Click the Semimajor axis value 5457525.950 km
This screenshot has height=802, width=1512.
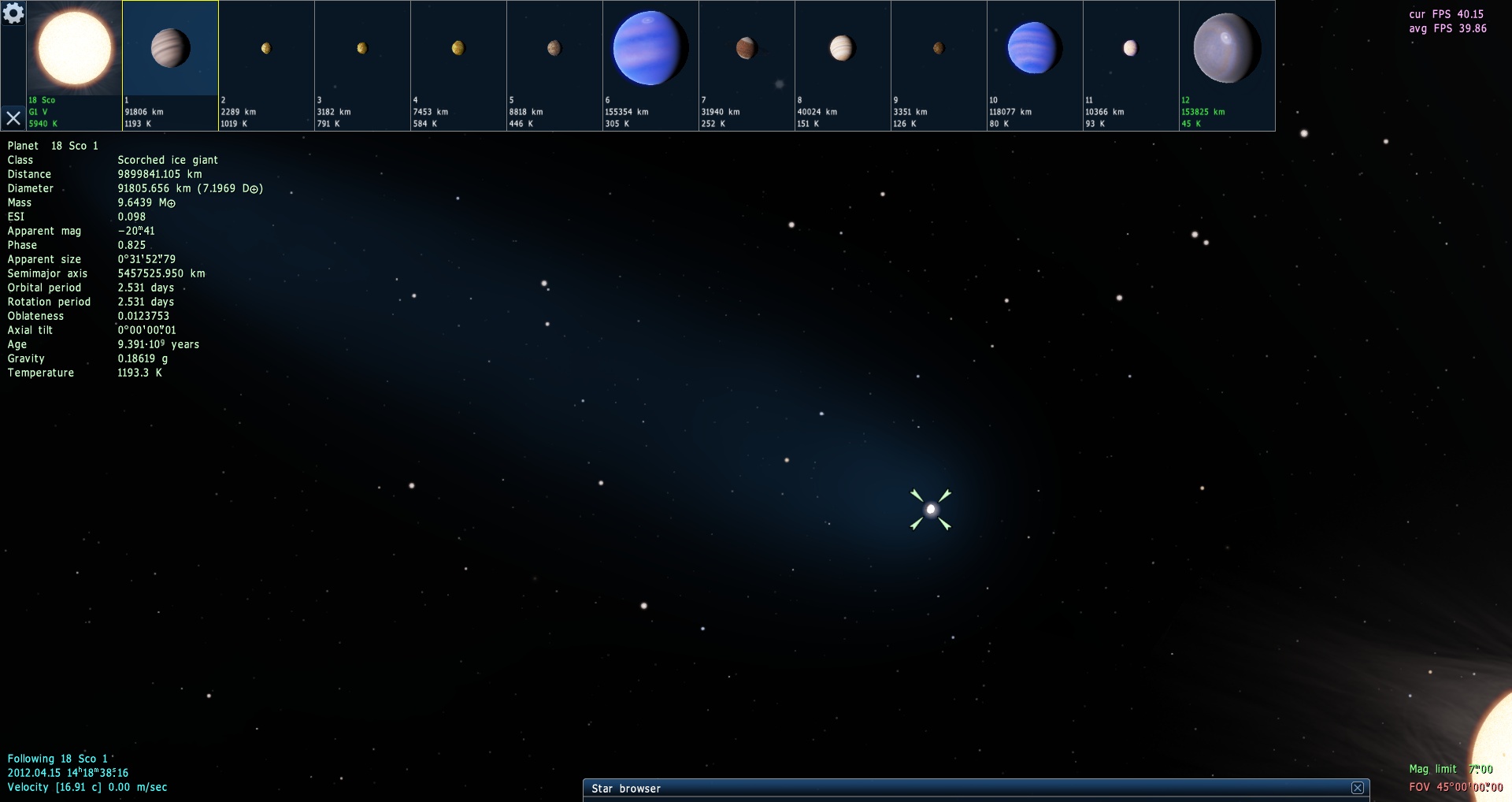161,273
